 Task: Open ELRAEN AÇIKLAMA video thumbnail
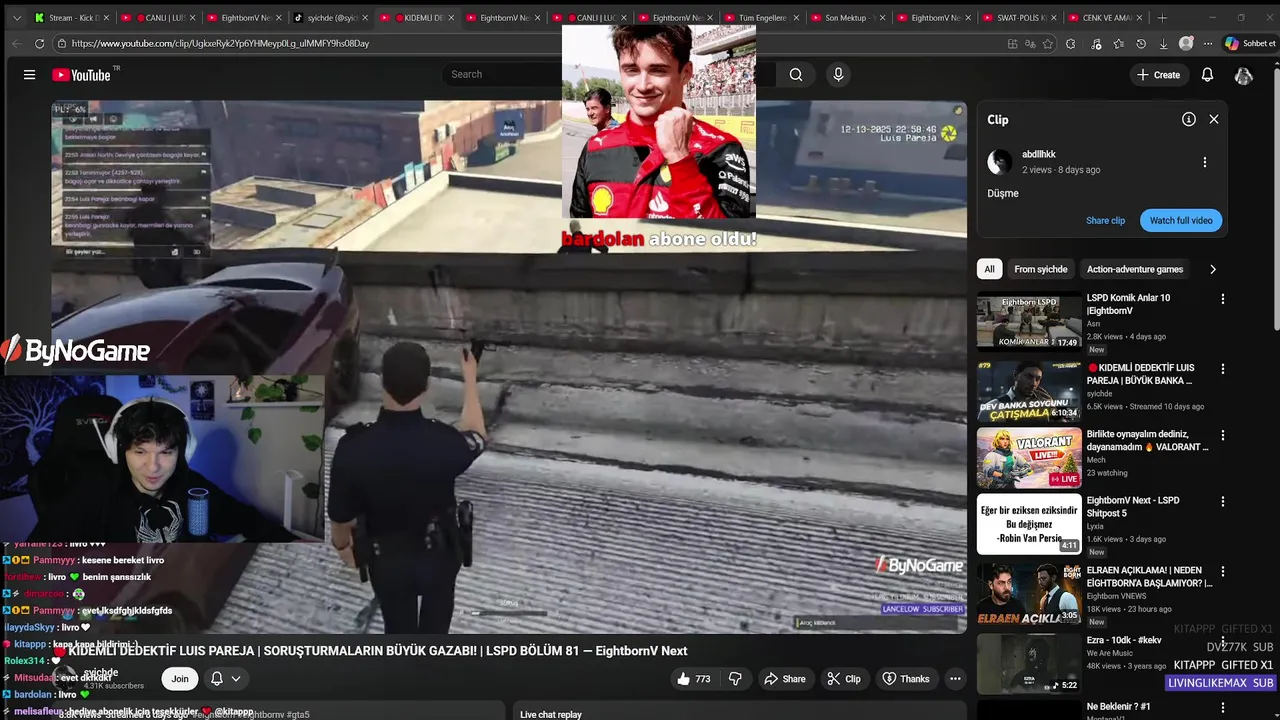(1029, 594)
